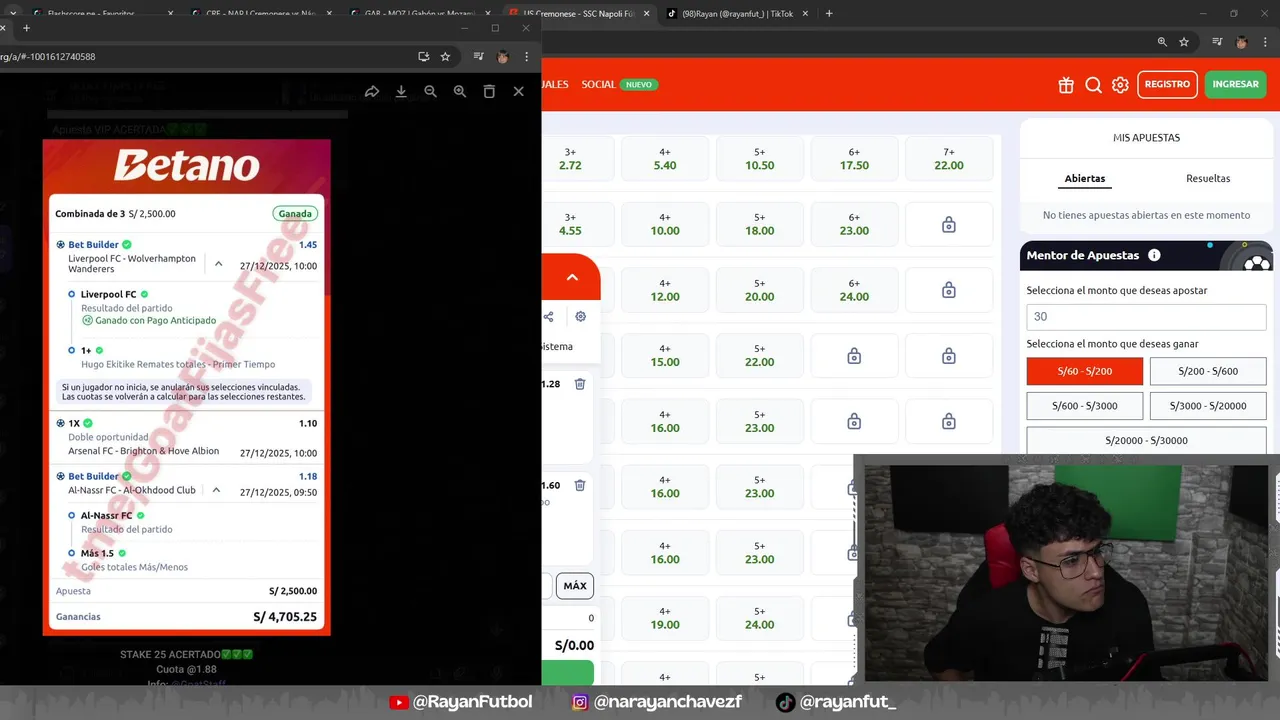Select the 4+ odds 10.00 cell

point(665,224)
